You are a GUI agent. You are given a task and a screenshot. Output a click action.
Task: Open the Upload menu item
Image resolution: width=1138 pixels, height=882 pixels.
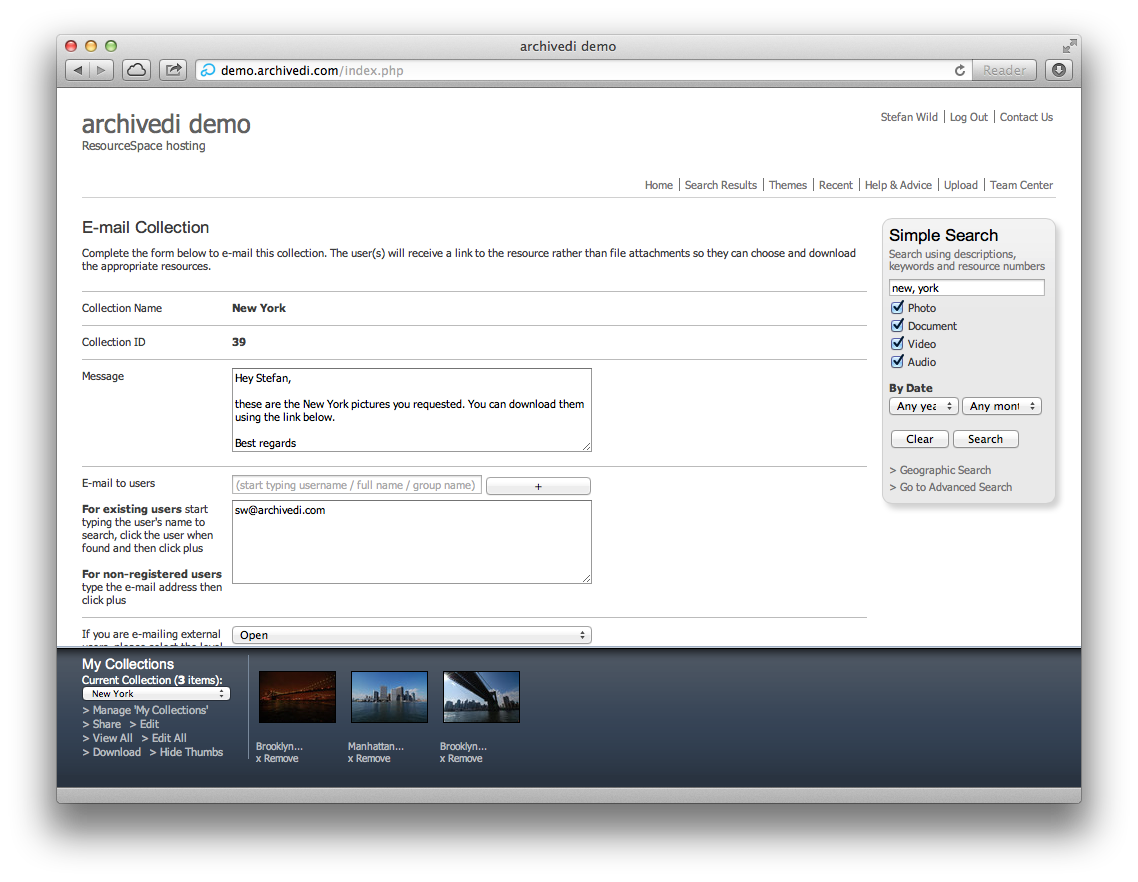960,185
